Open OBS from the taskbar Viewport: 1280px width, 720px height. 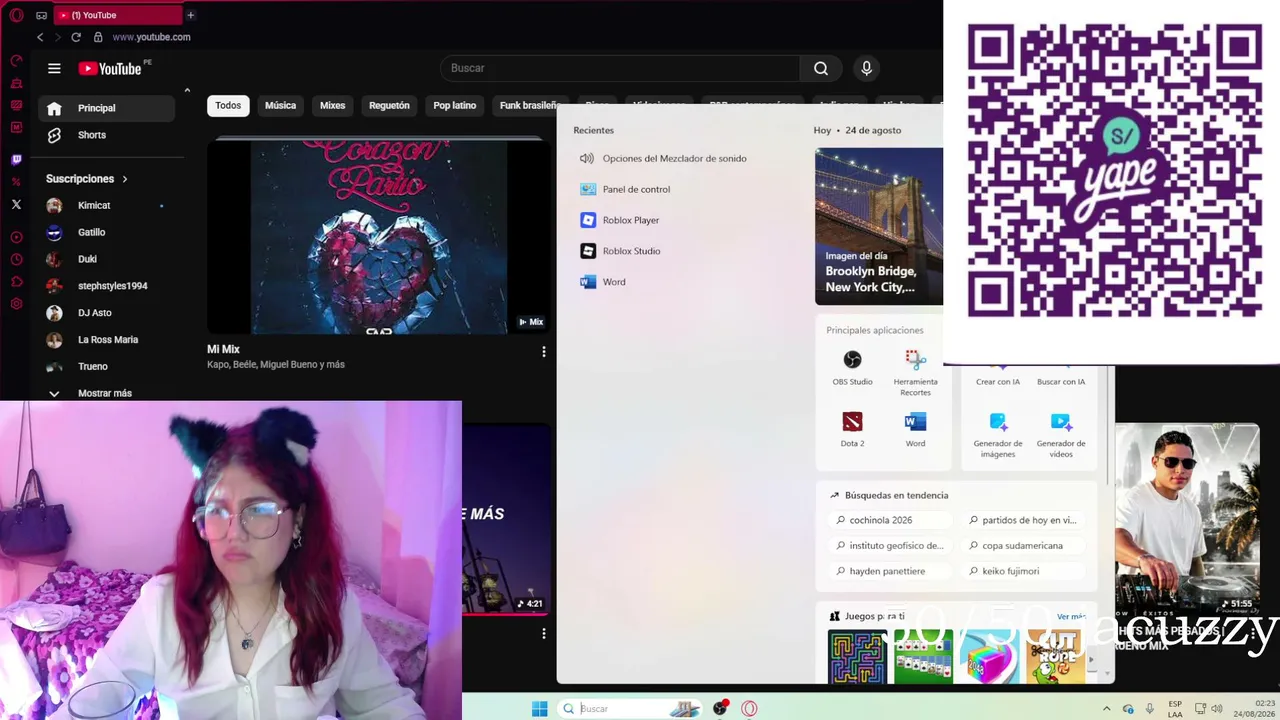coord(720,708)
